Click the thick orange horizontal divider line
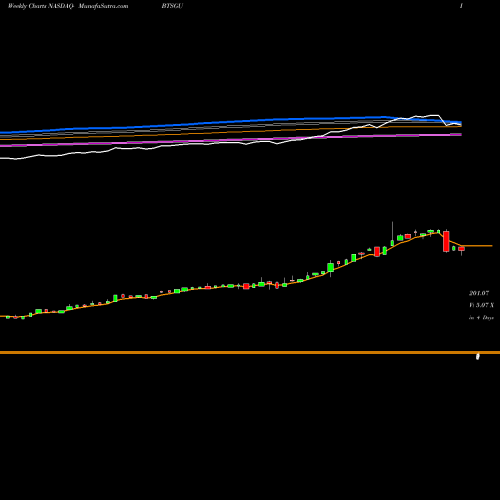500x500 pixels. pyautogui.click(x=250, y=352)
